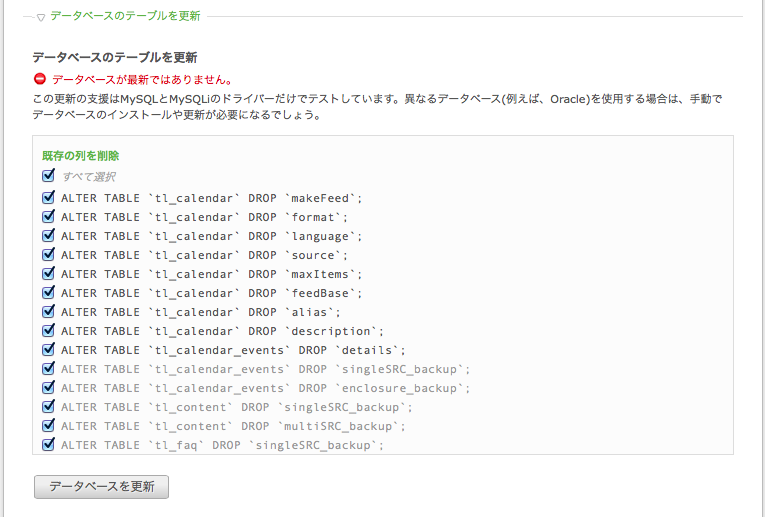The image size is (765, 517).
Task: Uncheck DROP `format` statement checkbox
Action: click(x=48, y=217)
